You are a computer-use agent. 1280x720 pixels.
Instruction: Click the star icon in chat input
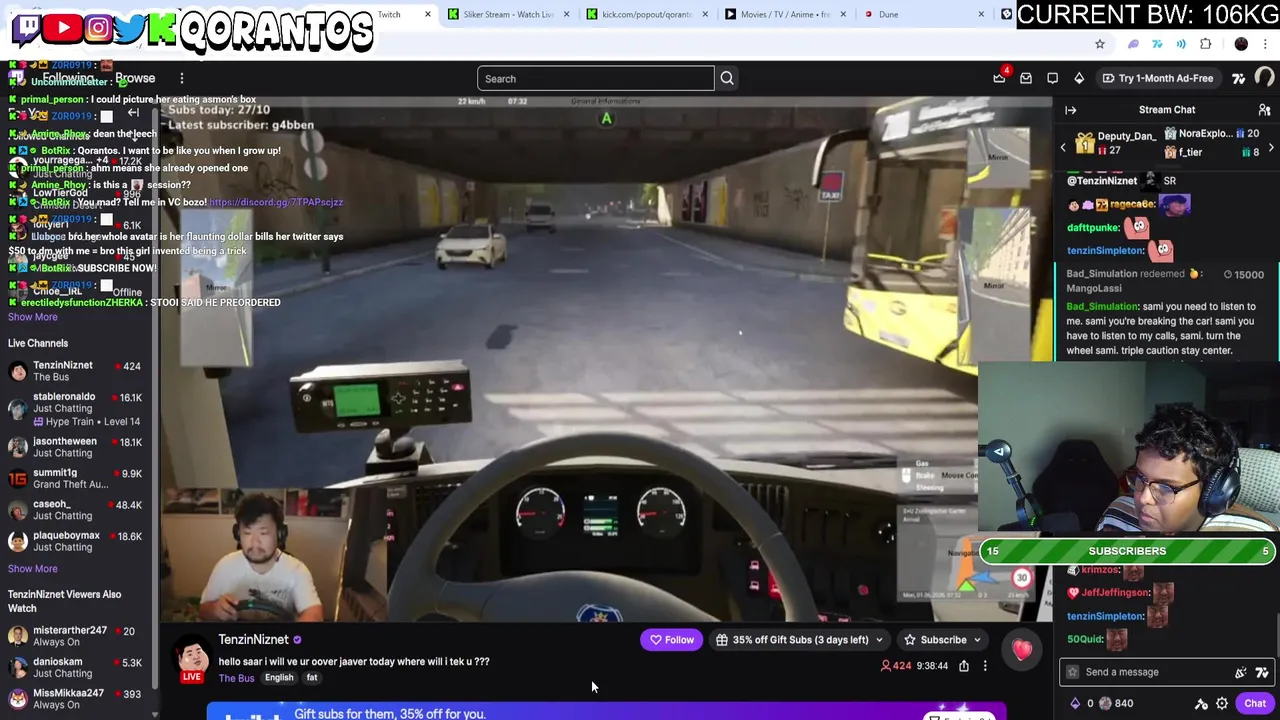1072,672
